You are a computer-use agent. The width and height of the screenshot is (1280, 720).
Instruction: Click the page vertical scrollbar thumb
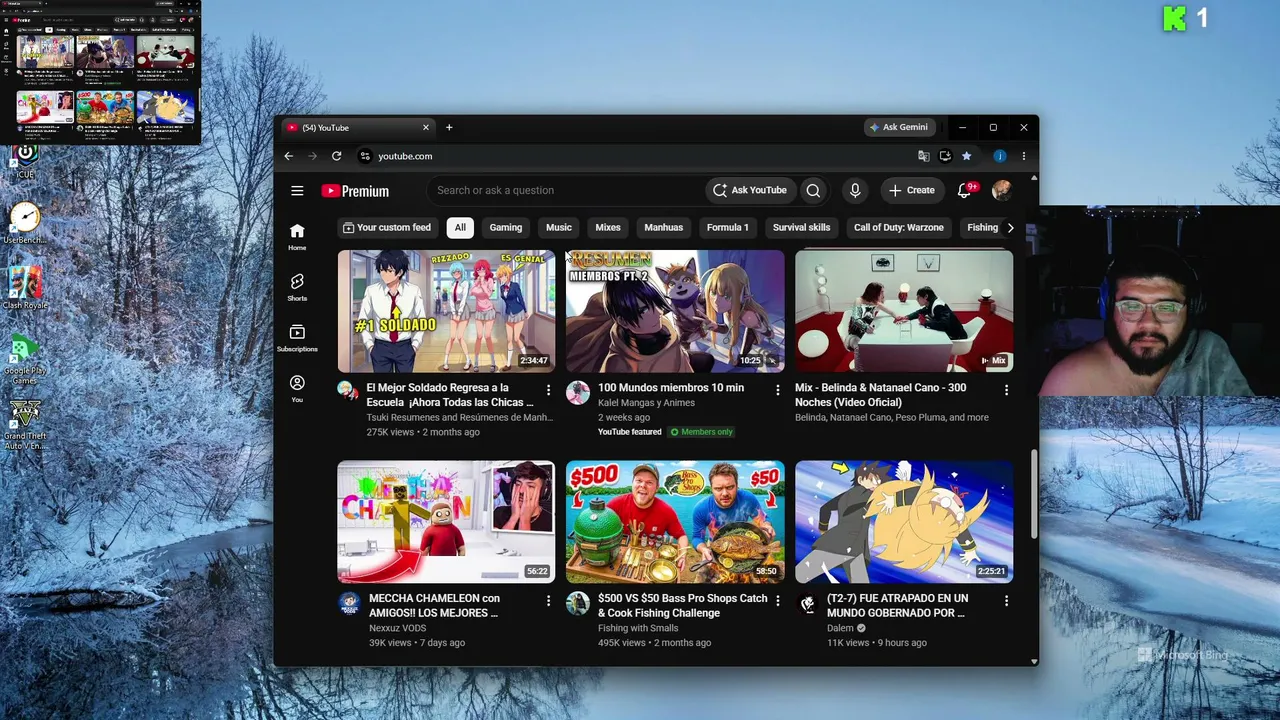(x=1033, y=494)
